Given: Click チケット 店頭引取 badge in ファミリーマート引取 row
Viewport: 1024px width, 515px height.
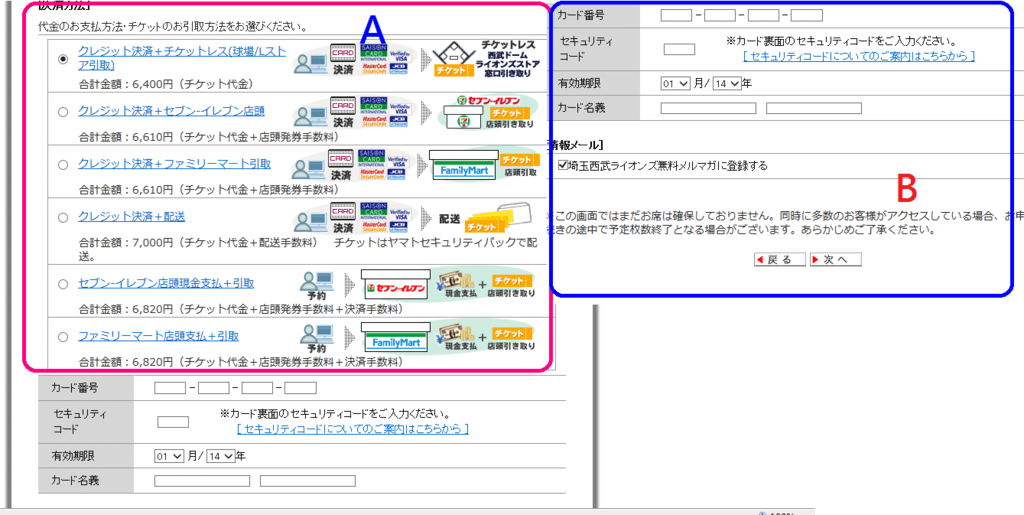Looking at the screenshot, I should [519, 166].
